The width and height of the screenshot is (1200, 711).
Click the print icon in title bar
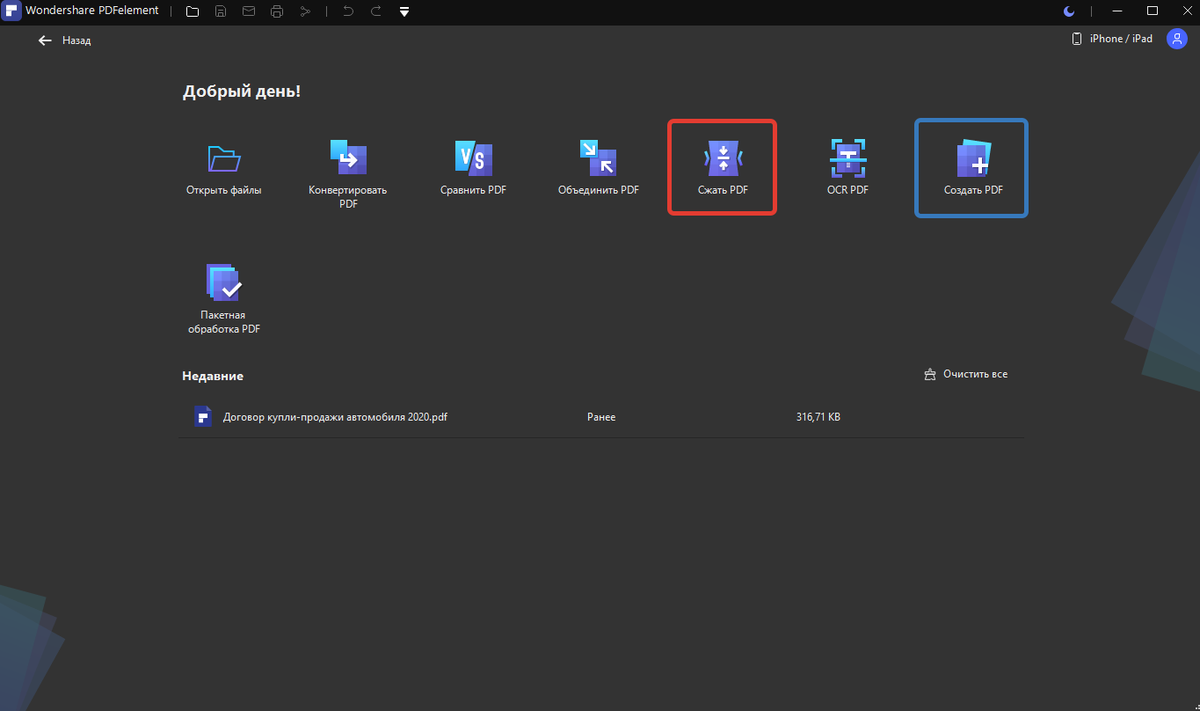(277, 11)
